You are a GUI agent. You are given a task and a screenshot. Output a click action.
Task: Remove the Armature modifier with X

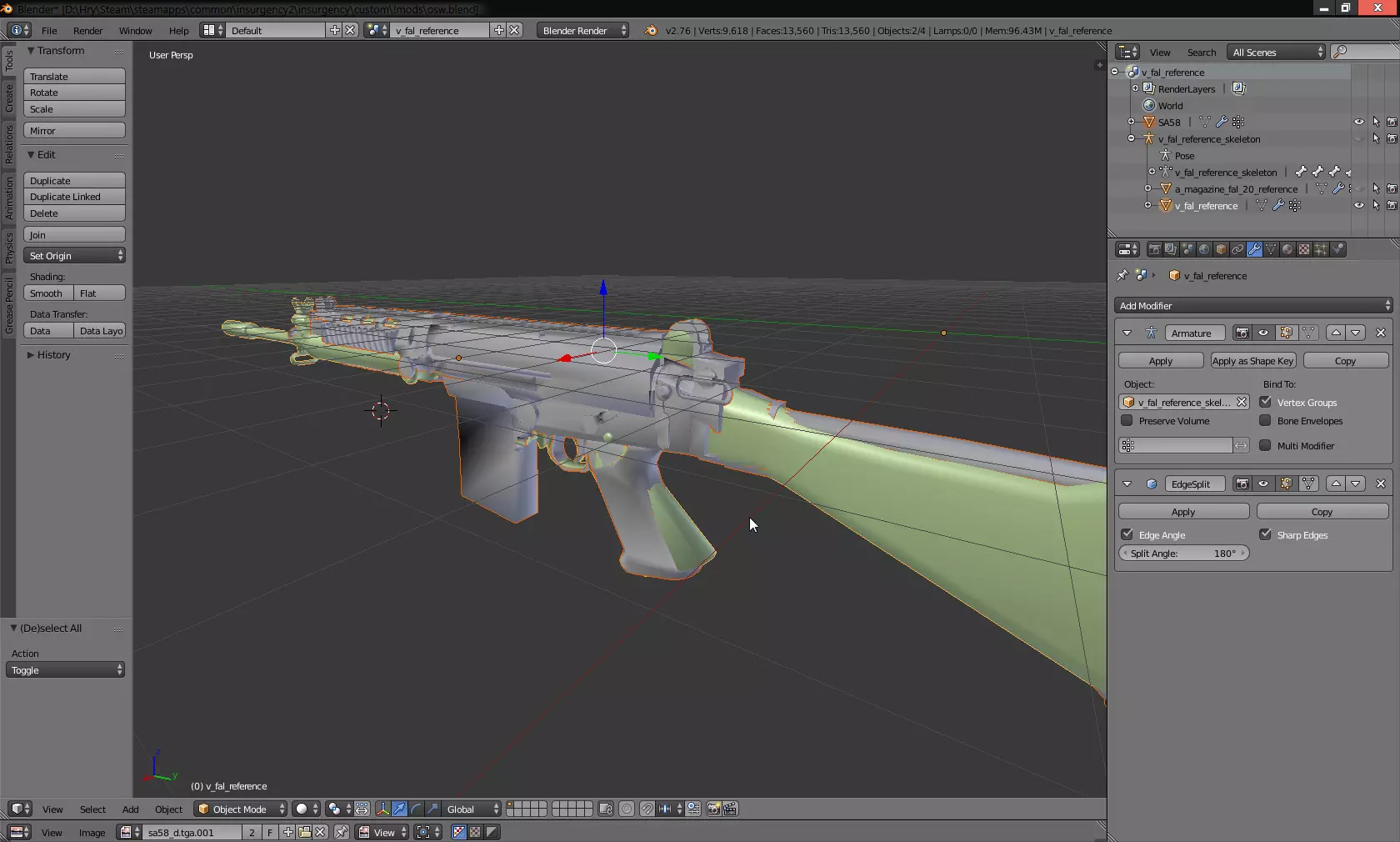1381,333
